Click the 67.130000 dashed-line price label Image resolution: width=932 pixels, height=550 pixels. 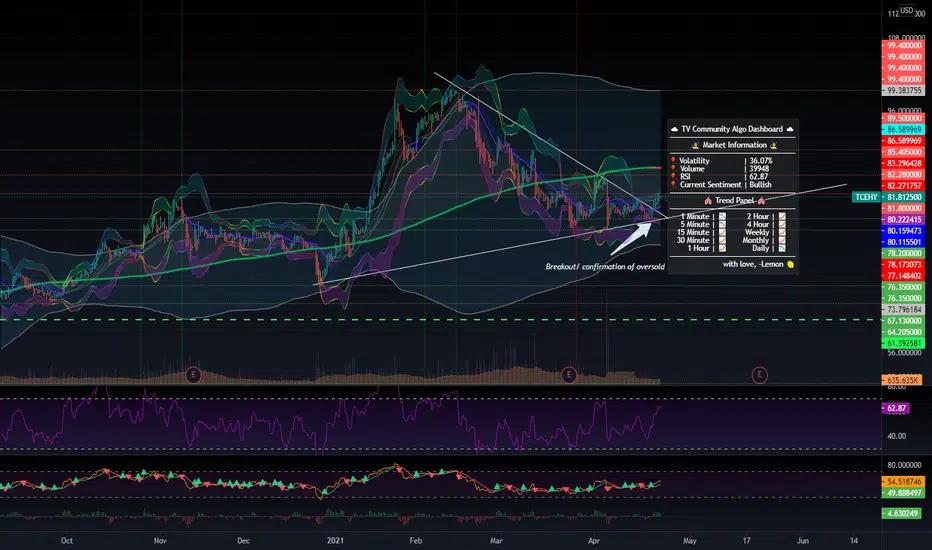click(x=903, y=321)
